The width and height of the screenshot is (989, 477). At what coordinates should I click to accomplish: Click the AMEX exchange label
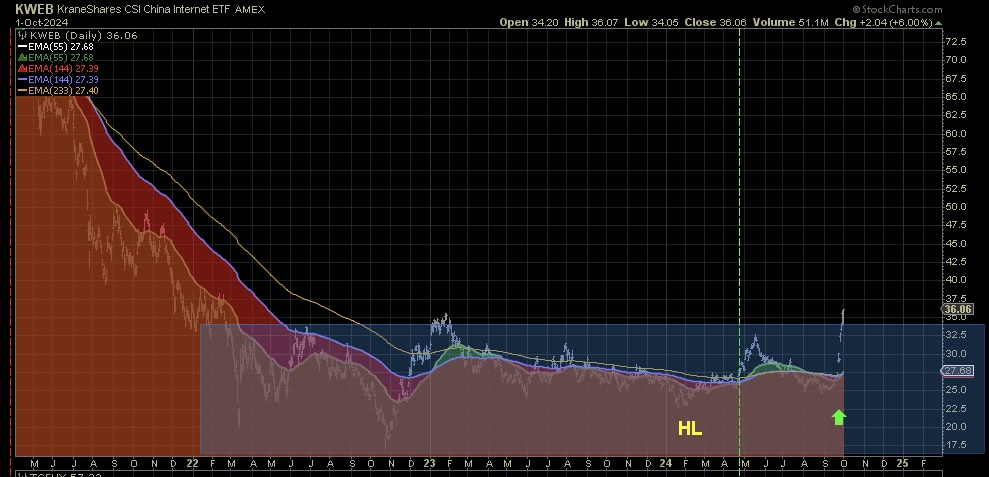coord(250,9)
